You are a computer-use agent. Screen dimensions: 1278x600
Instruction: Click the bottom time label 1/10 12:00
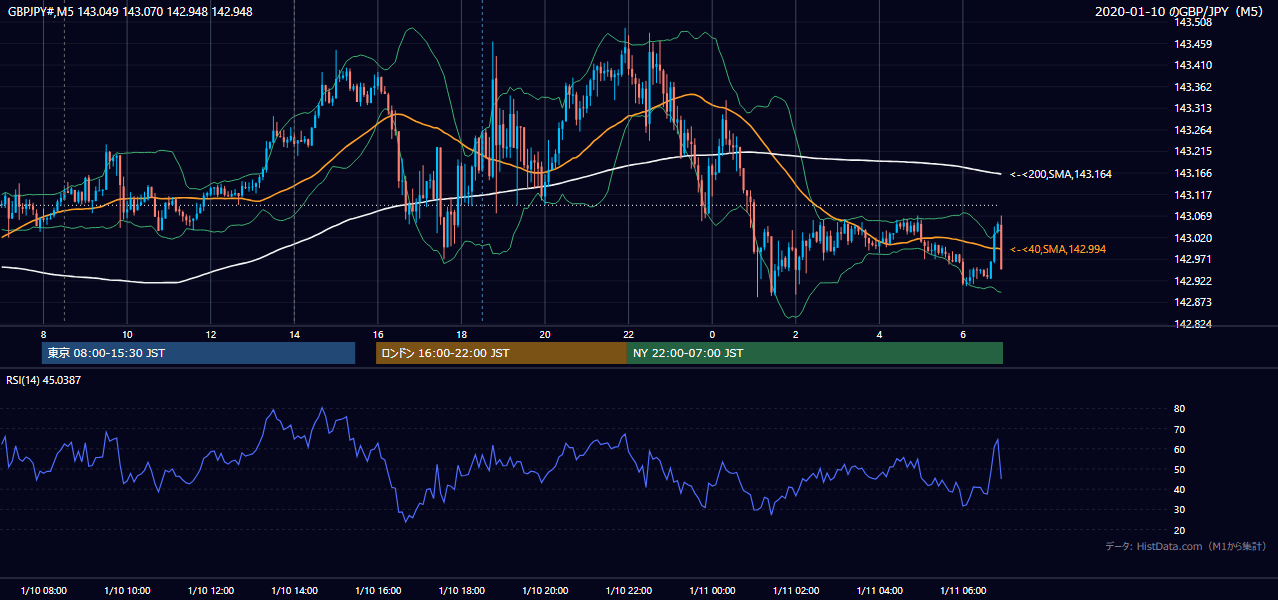click(x=210, y=591)
